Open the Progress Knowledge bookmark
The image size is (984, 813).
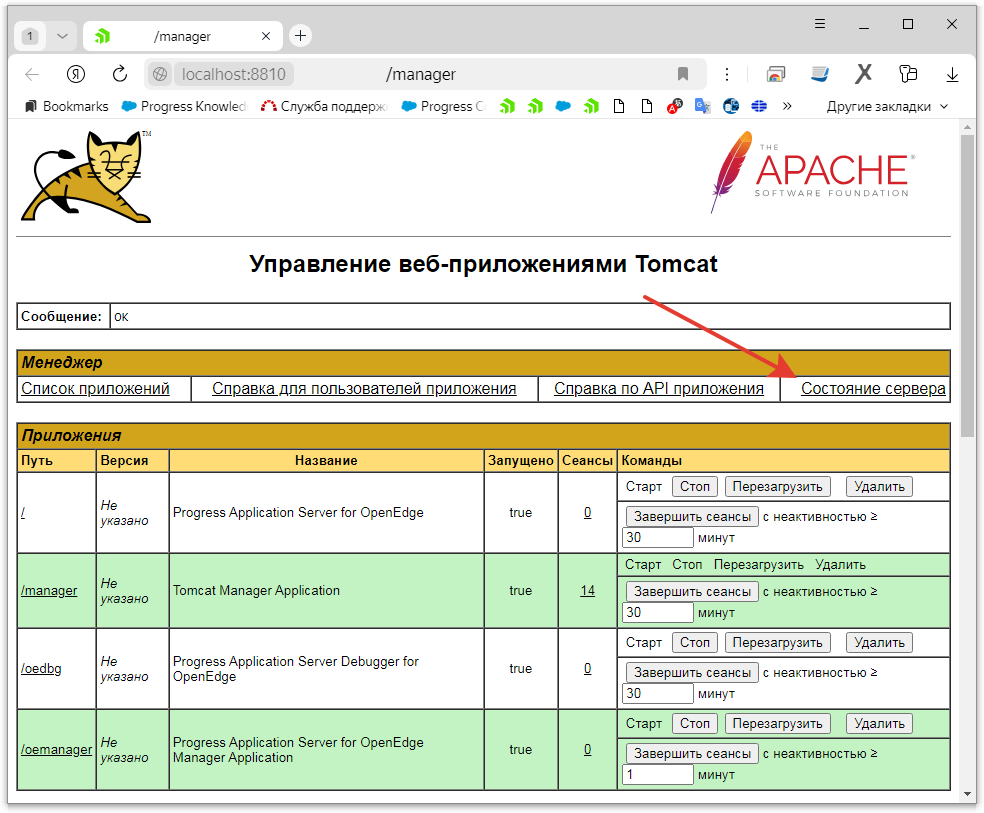click(184, 106)
